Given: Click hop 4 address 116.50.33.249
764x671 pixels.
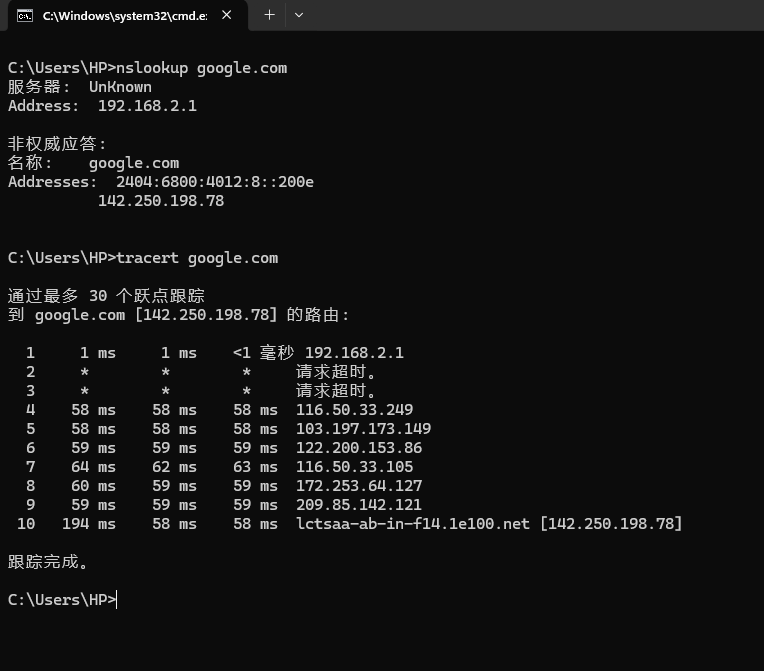Looking at the screenshot, I should coord(354,410).
